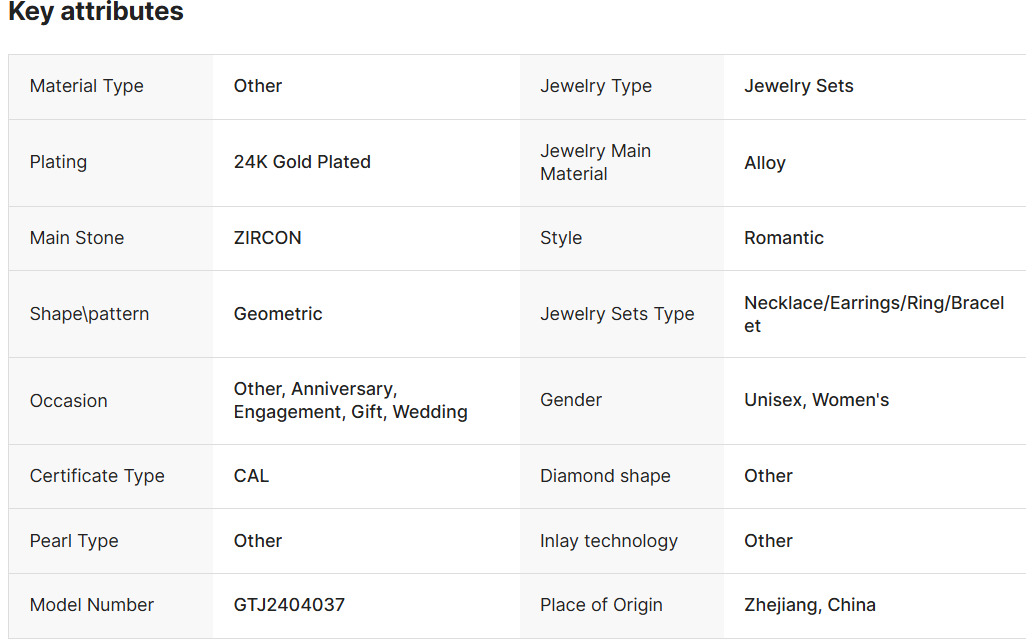The image size is (1026, 642).
Task: Select the Unisex, Women's gender value
Action: point(817,400)
